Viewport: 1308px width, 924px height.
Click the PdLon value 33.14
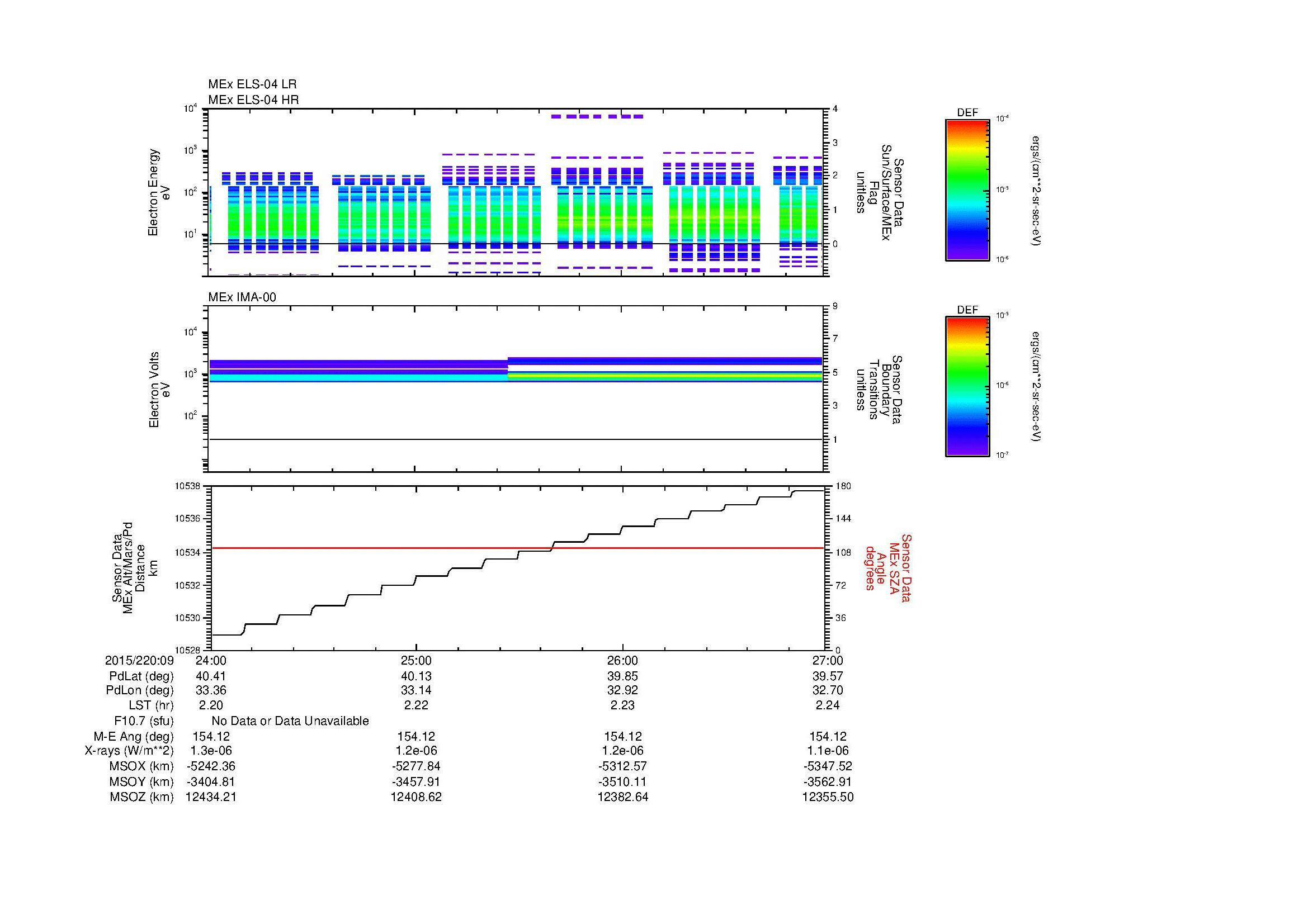pos(417,690)
